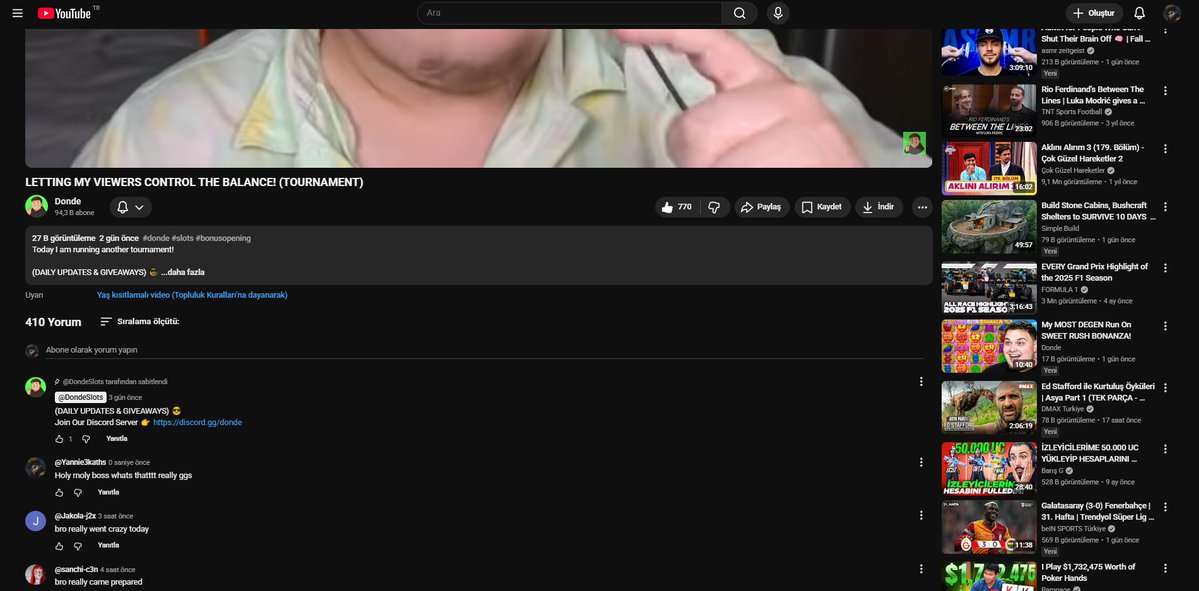Expand subscription notification bell dropdown
Screen dimensions: 1199x591
(131, 207)
